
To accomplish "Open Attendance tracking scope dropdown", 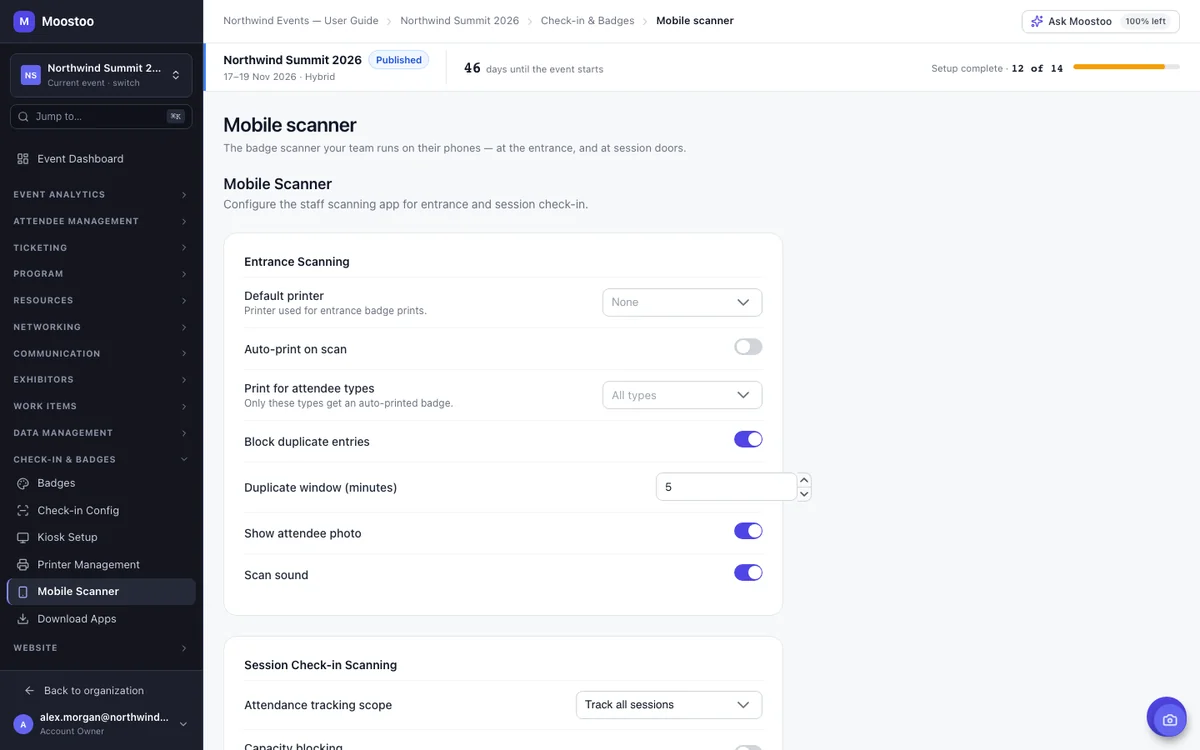I will click(669, 705).
